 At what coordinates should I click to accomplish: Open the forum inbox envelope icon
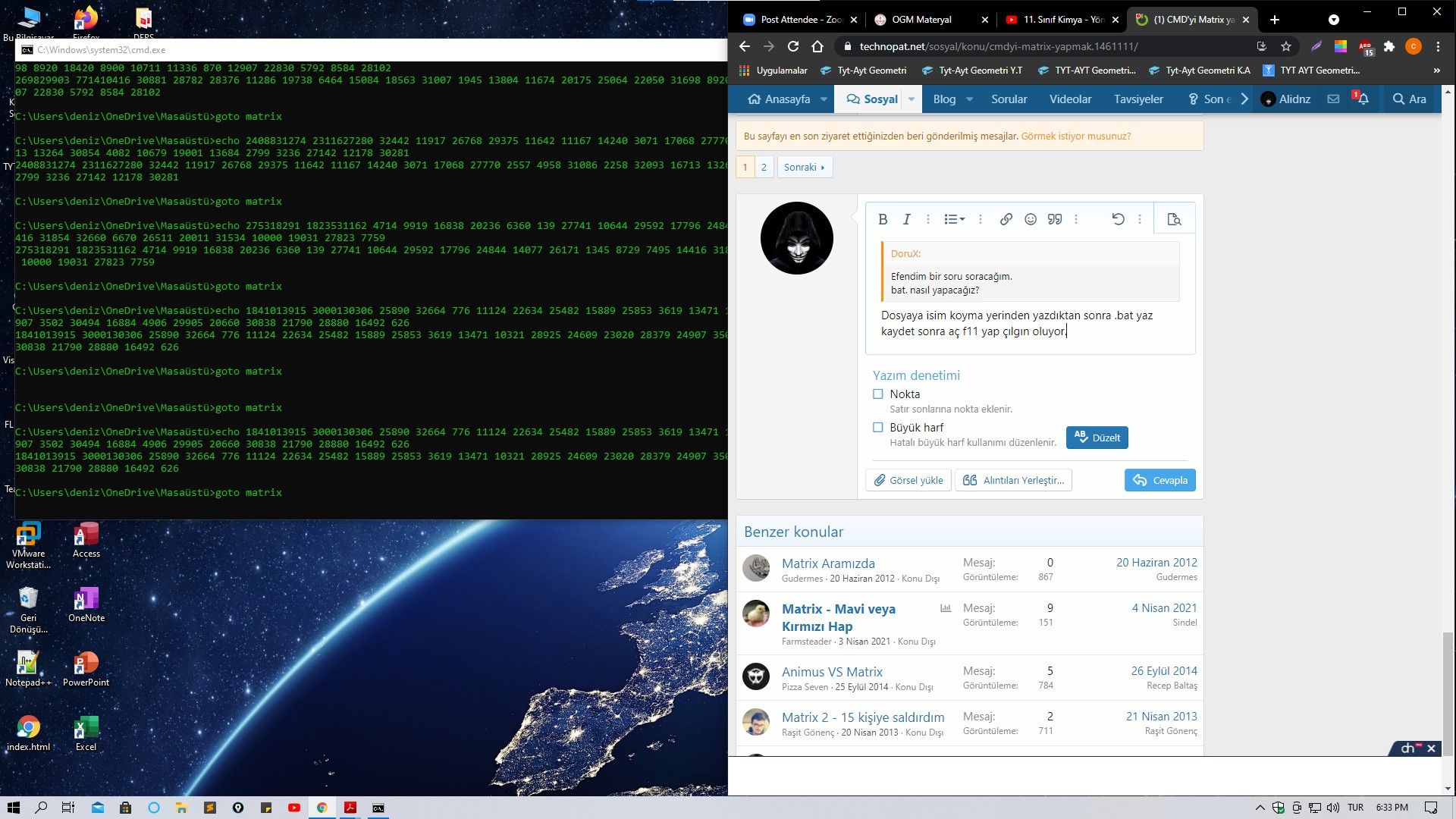pos(1333,99)
